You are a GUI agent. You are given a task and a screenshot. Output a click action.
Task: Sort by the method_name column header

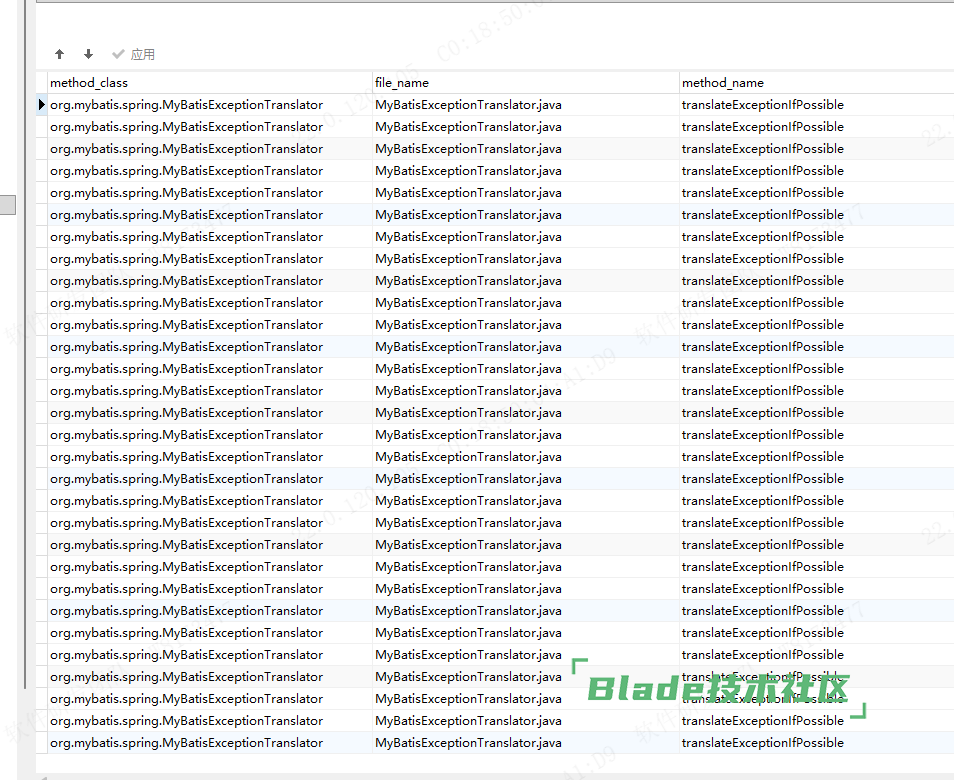click(815, 83)
